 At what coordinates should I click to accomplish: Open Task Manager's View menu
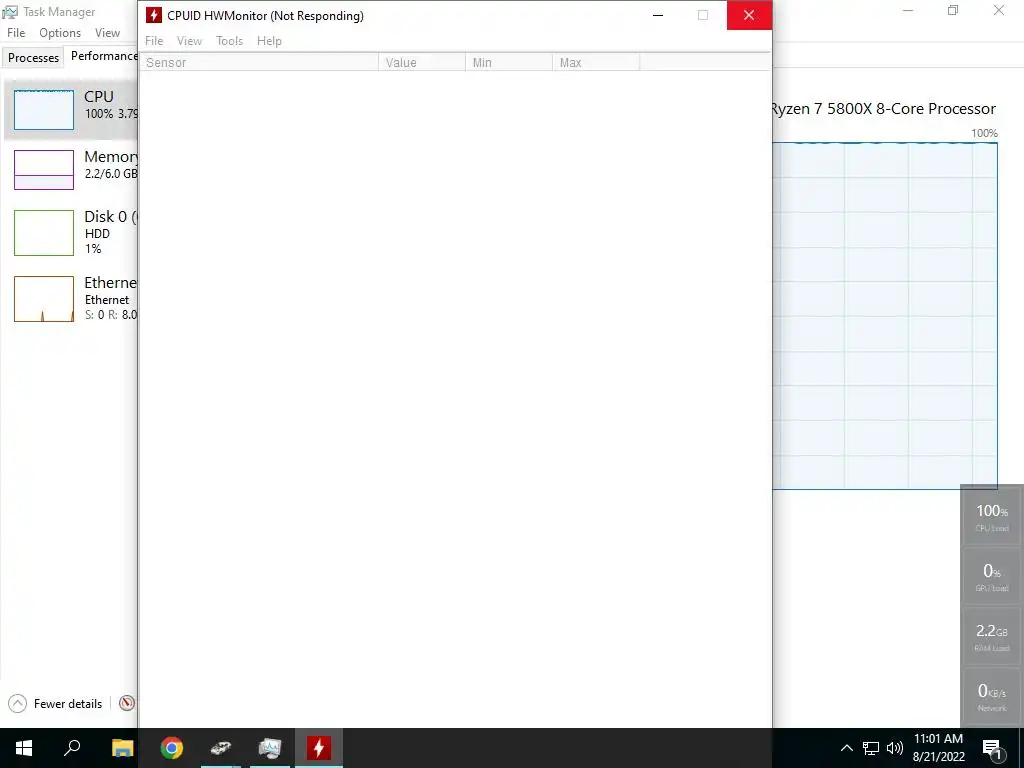(x=107, y=33)
